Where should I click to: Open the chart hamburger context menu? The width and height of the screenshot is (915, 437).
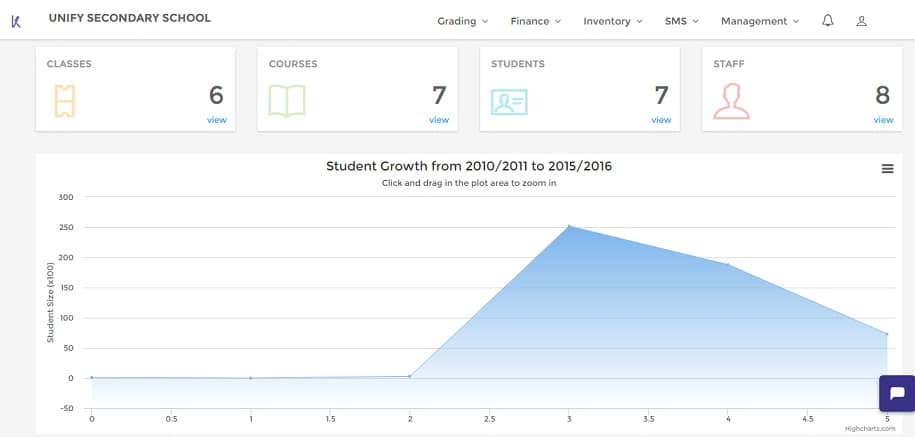[x=887, y=169]
